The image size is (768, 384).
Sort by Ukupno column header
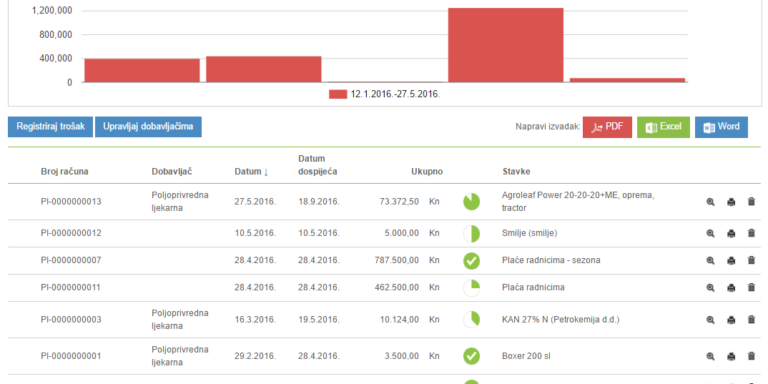click(x=427, y=171)
